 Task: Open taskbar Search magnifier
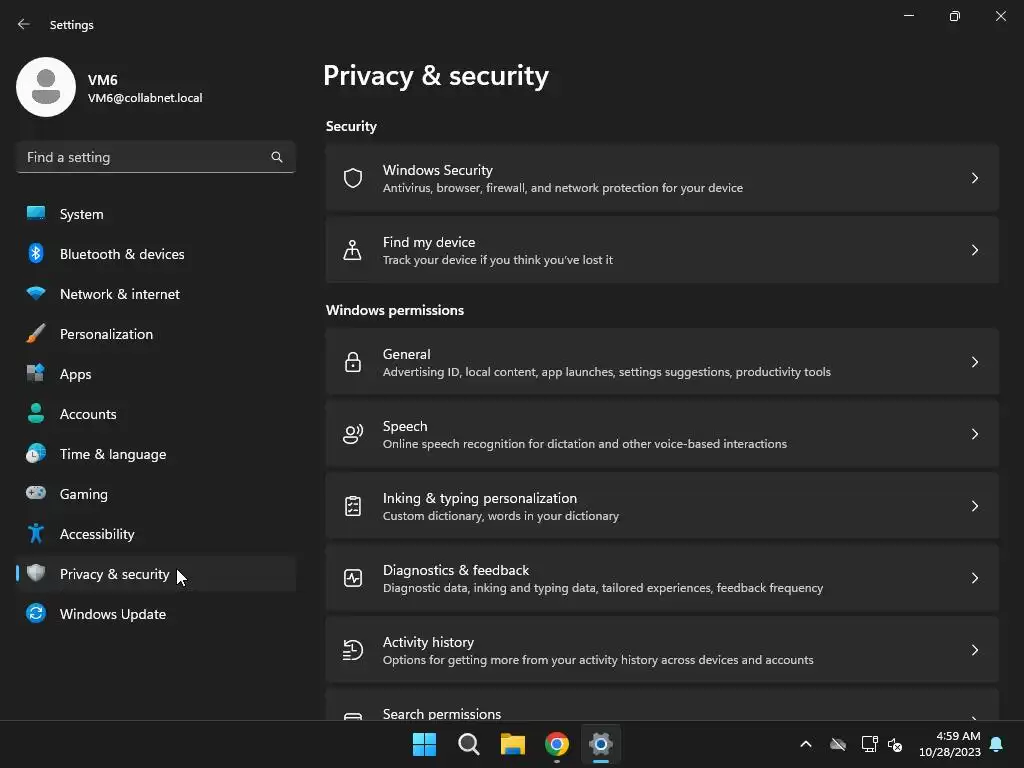468,744
